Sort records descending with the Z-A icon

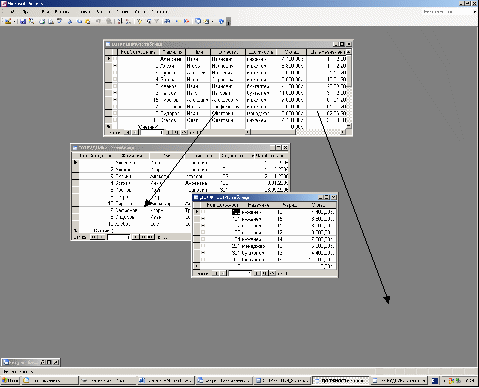(x=128, y=21)
